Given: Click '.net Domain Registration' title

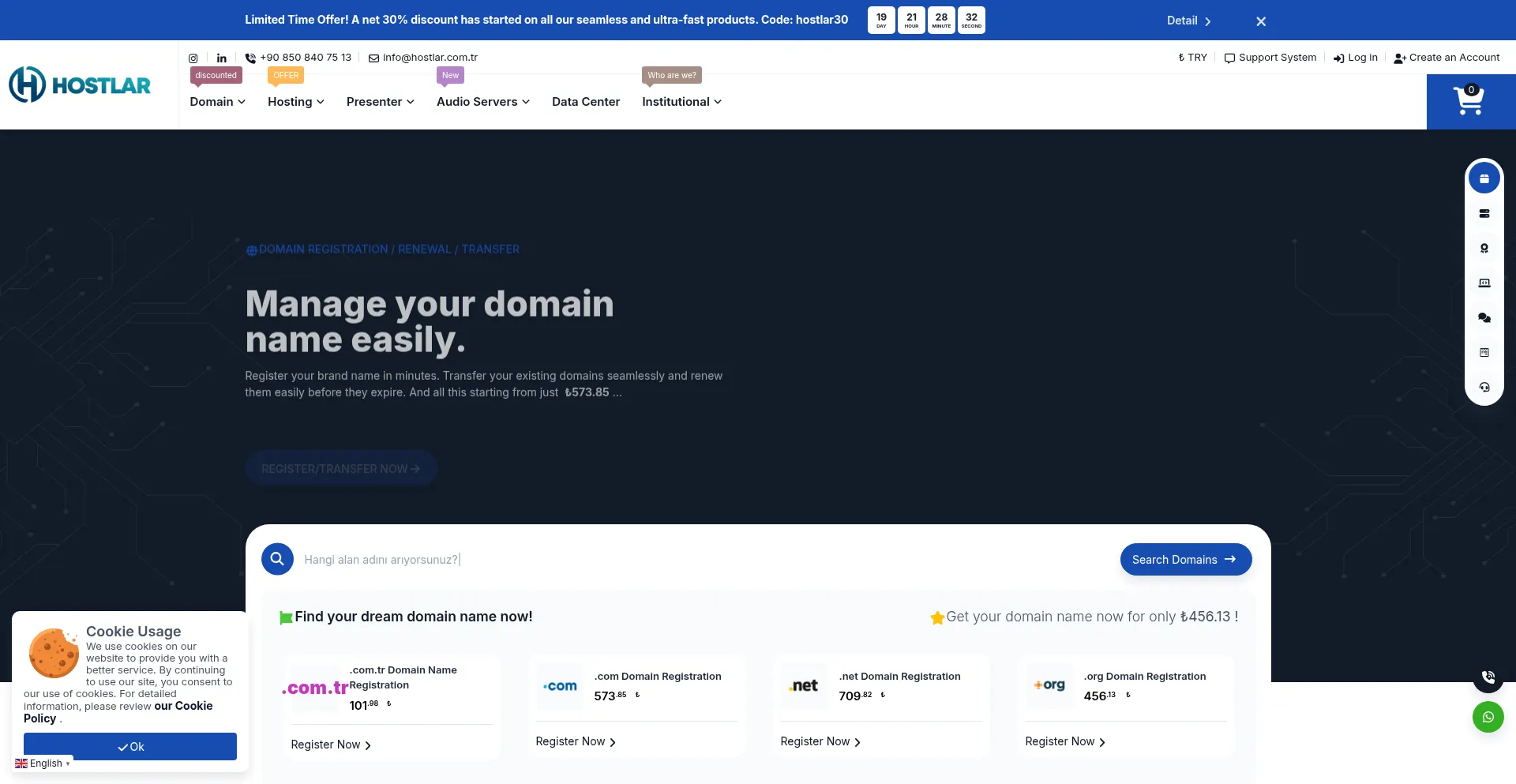Looking at the screenshot, I should click(x=899, y=677).
